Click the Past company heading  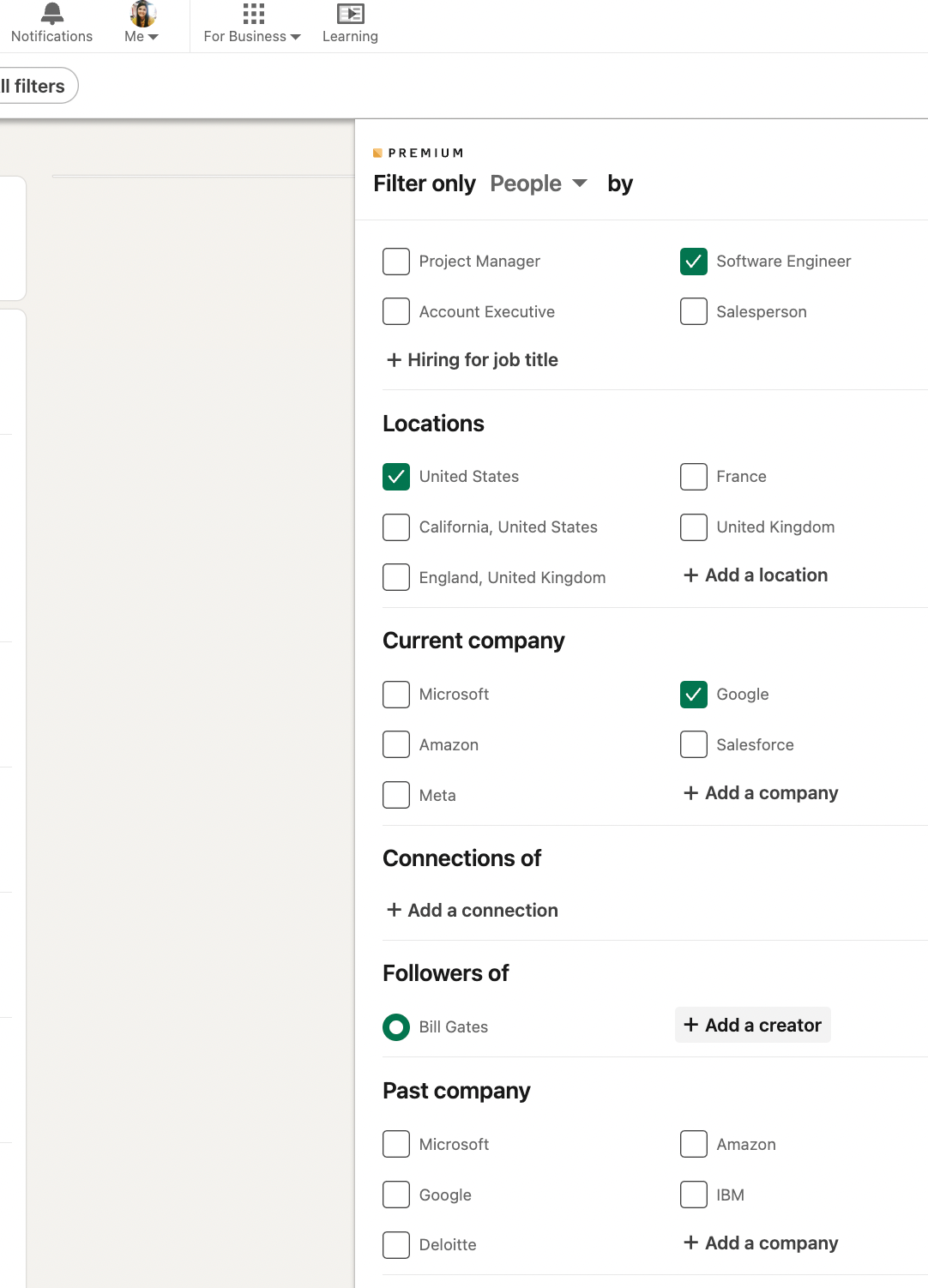[456, 1091]
